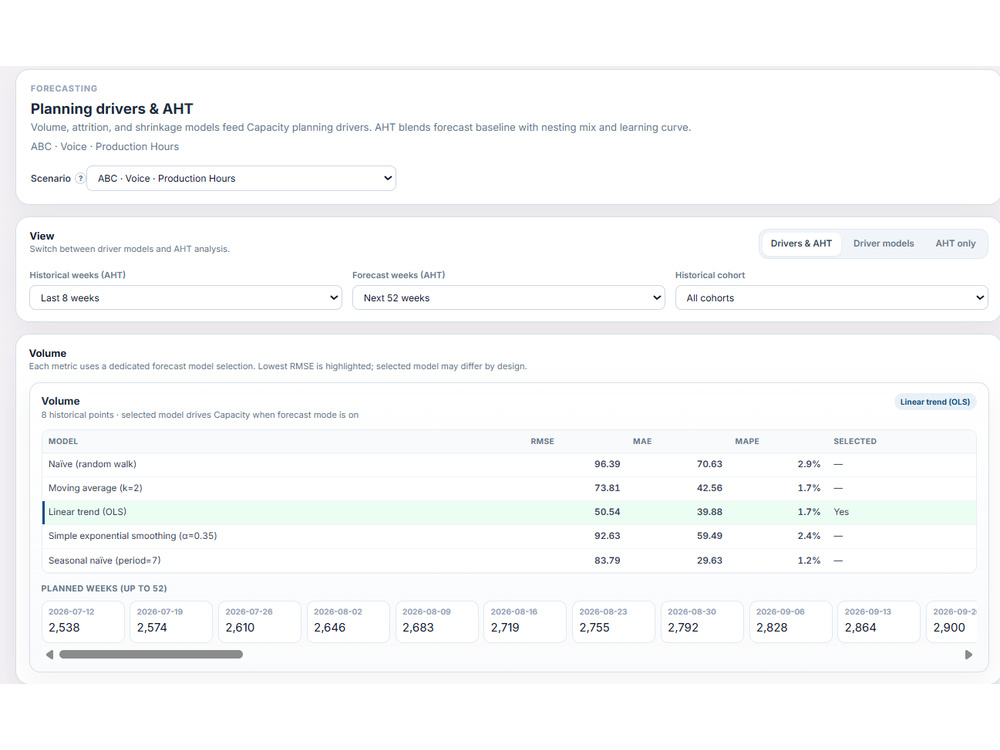Select the Simple exponential smoothing row

(509, 536)
